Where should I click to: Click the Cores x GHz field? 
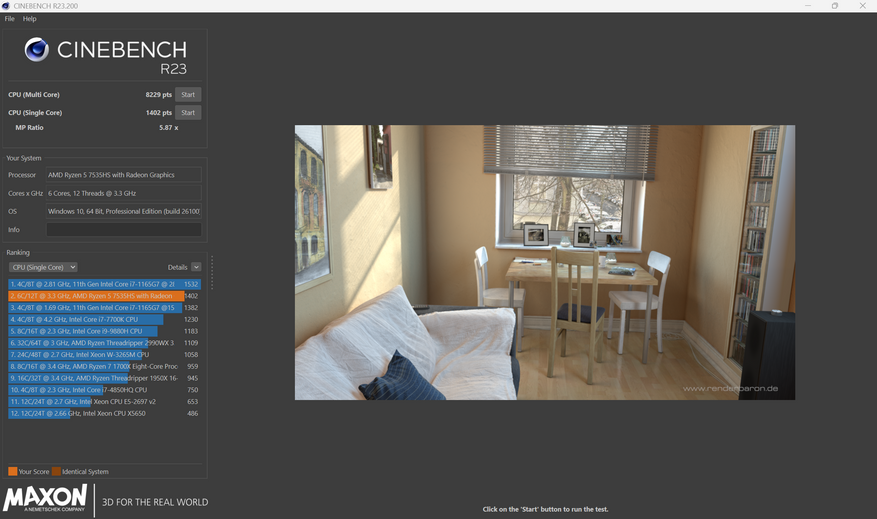point(124,193)
